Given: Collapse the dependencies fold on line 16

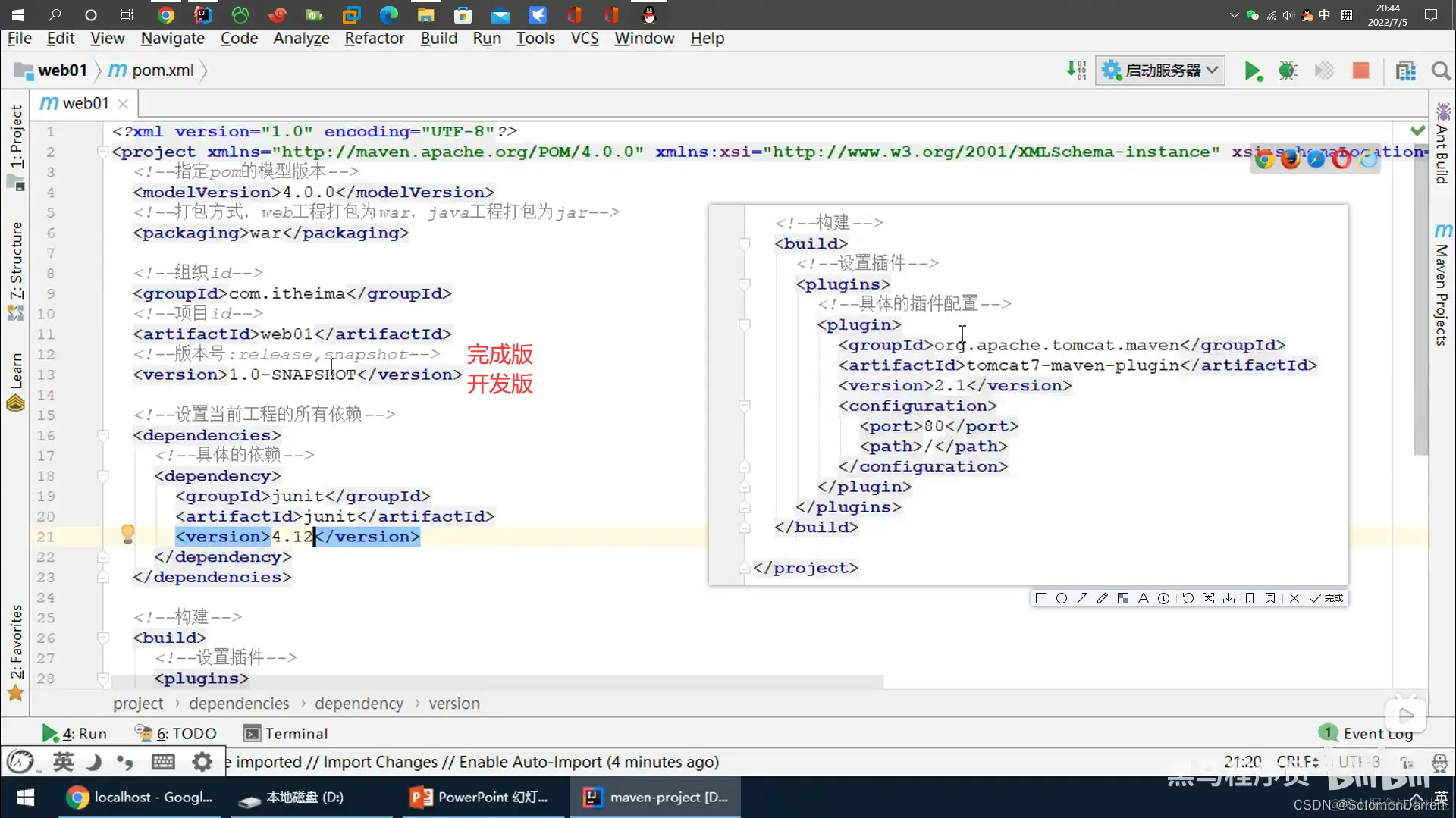Looking at the screenshot, I should click(x=102, y=435).
